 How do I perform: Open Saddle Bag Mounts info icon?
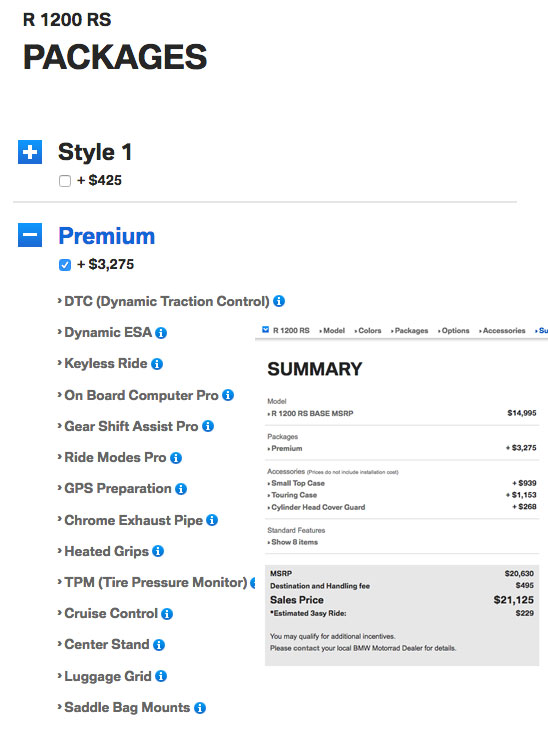point(200,708)
